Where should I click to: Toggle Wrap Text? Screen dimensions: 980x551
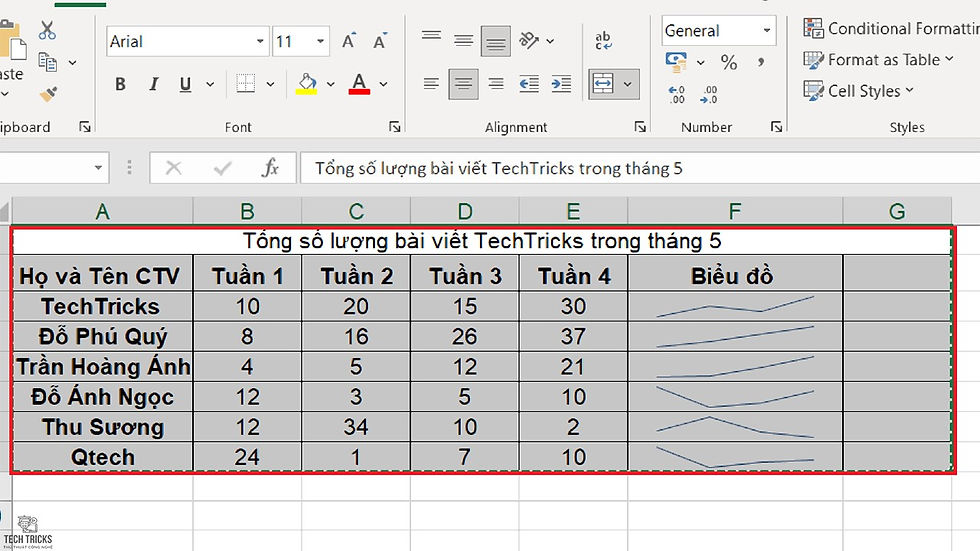click(x=603, y=41)
